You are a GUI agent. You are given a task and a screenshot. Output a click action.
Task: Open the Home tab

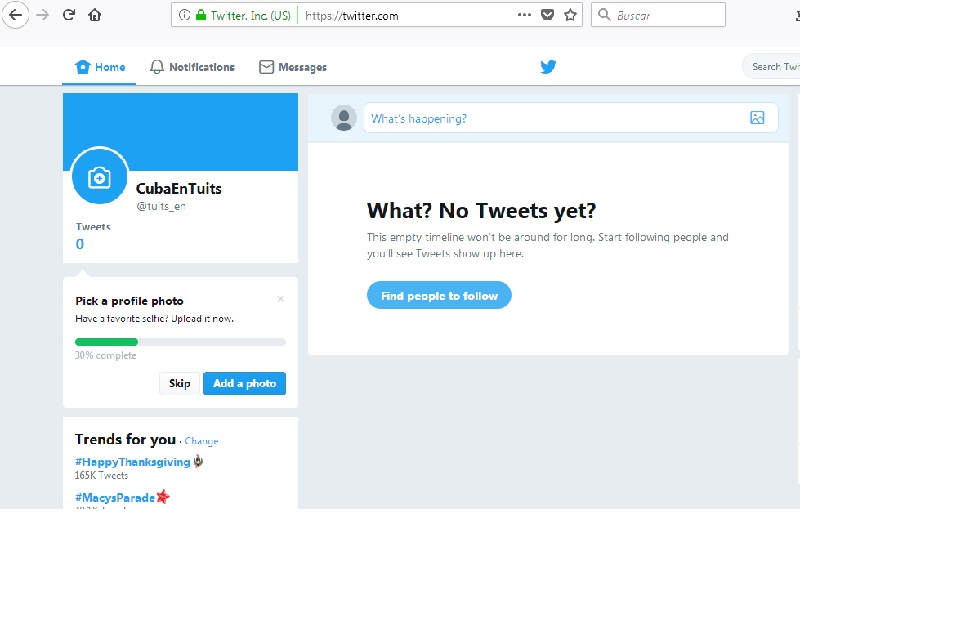click(x=100, y=67)
